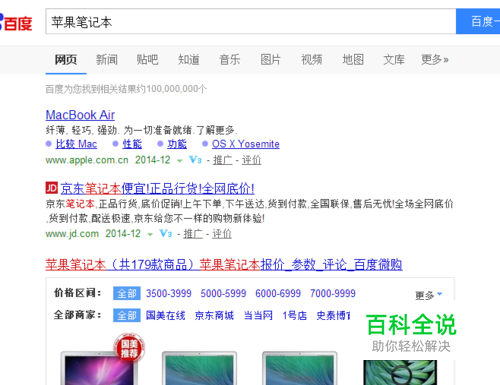Select the 网页 tab

tap(66, 60)
